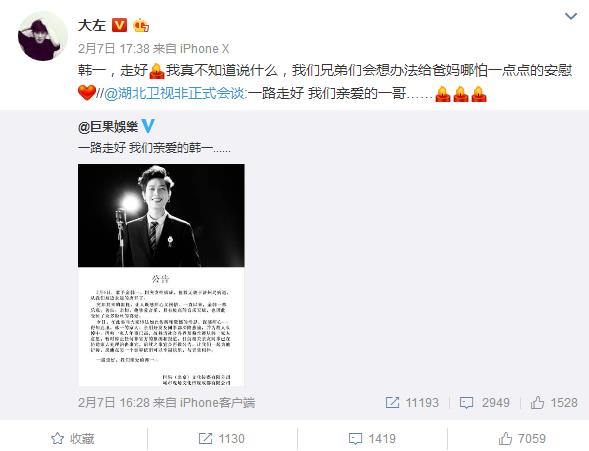Enlarge the black-and-white memorial announcement image
The width and height of the screenshot is (589, 451).
pyautogui.click(x=161, y=275)
